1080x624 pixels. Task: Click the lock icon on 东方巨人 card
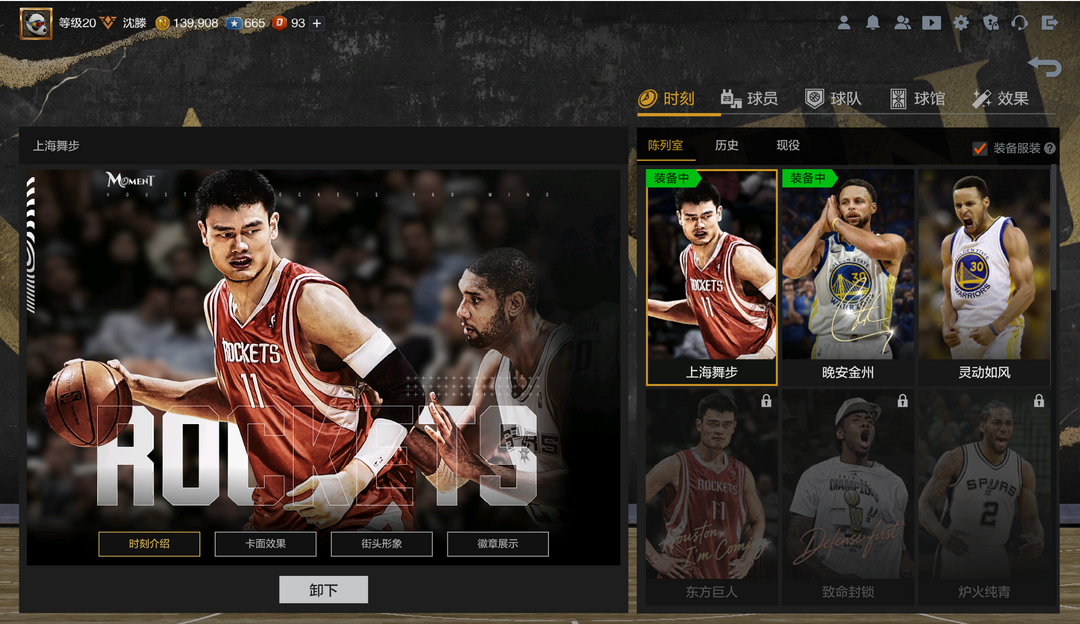click(766, 400)
